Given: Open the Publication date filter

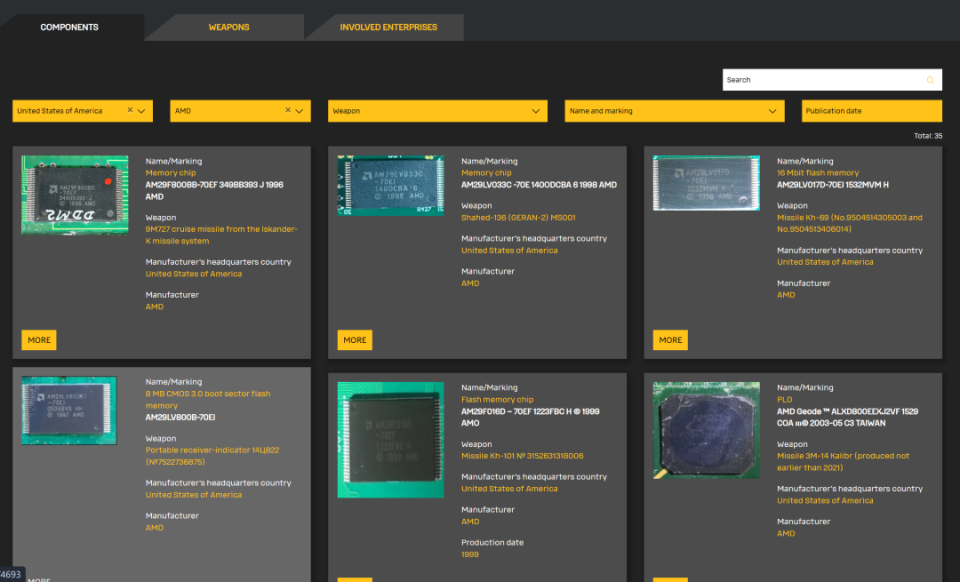Looking at the screenshot, I should (x=872, y=111).
